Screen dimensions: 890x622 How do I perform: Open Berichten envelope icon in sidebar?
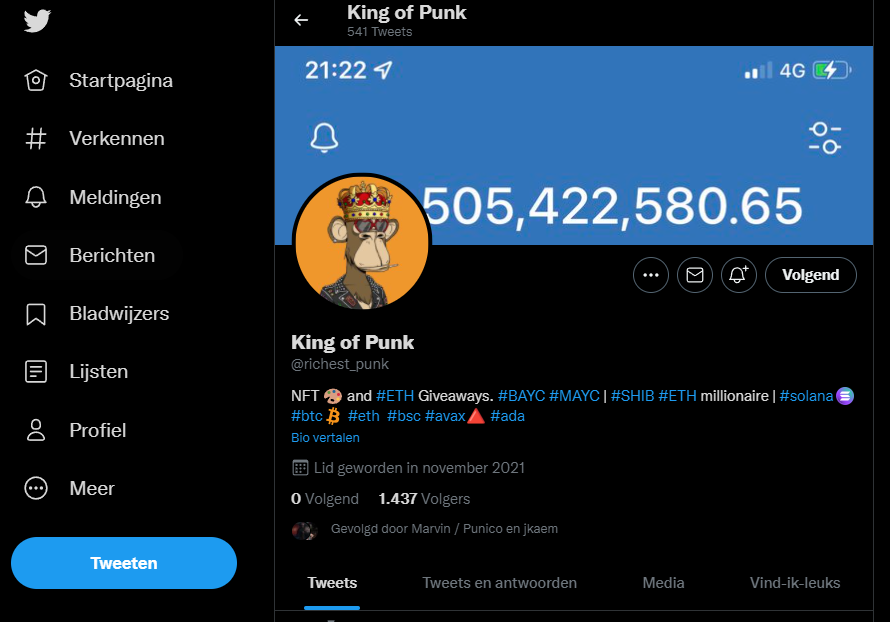36,255
